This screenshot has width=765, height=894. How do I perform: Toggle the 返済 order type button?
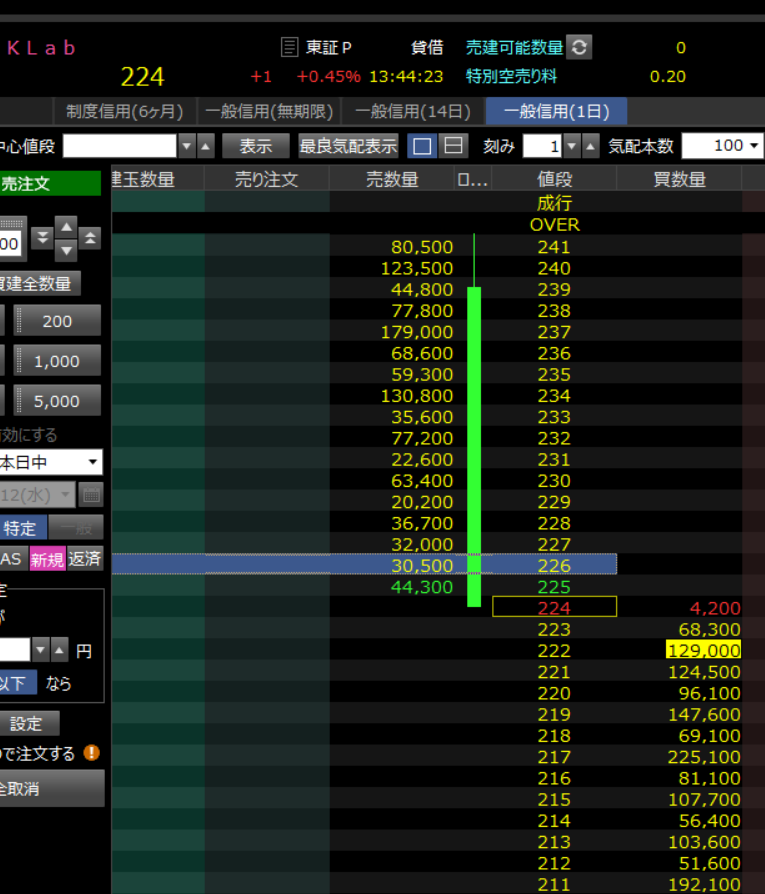pos(85,559)
